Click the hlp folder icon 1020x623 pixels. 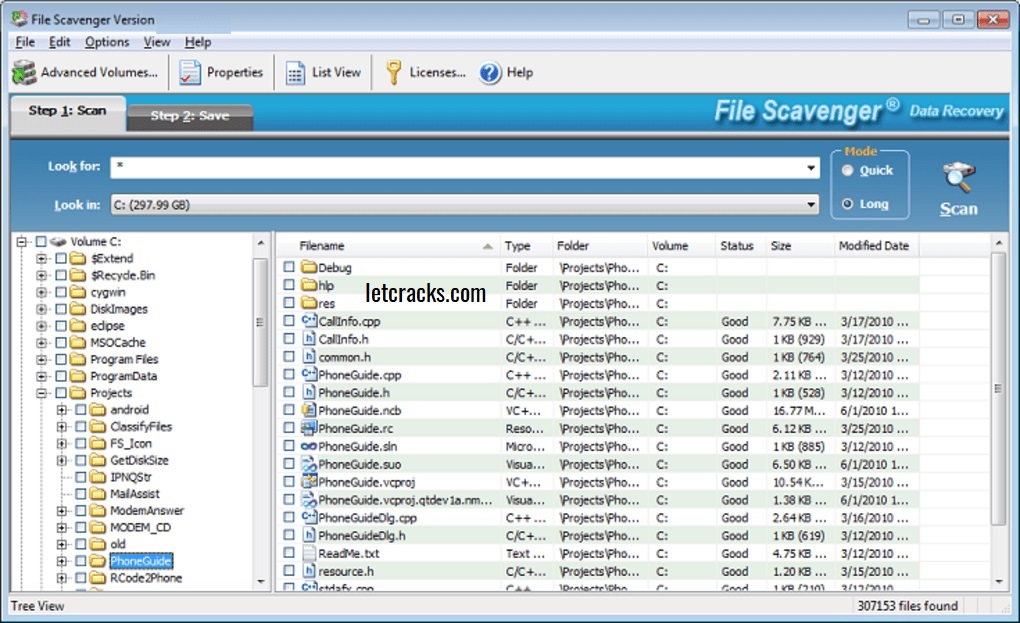point(308,285)
